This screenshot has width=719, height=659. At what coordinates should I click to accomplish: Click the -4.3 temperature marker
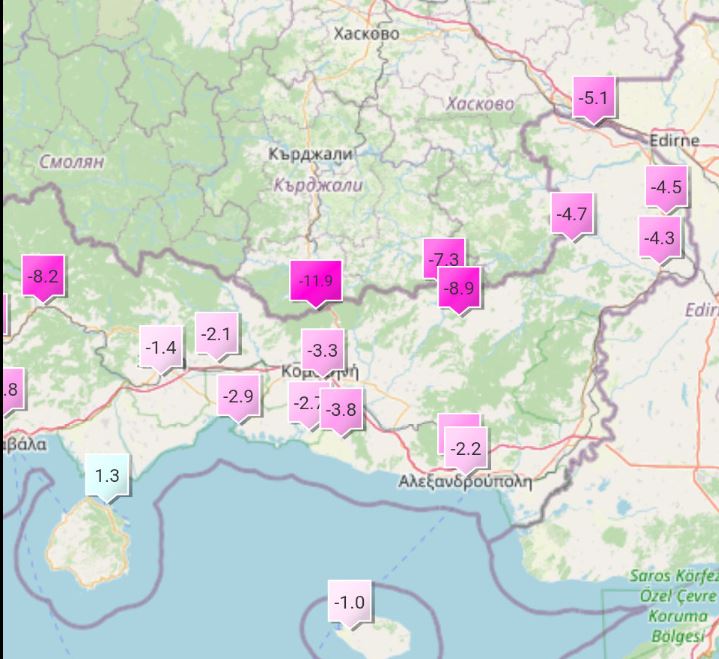click(x=660, y=238)
